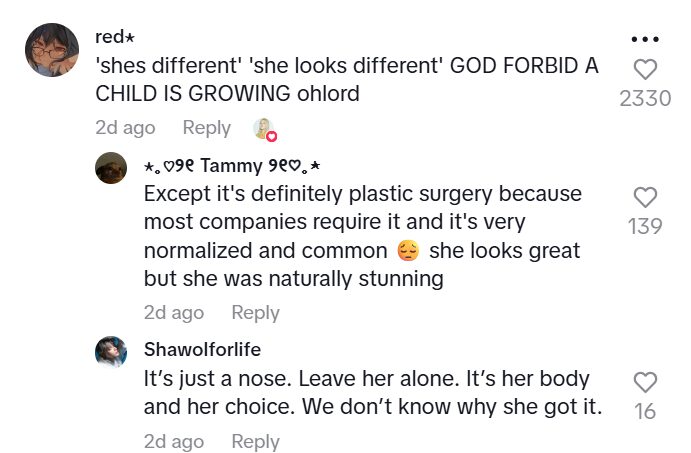This screenshot has height=453, width=691.
Task: Click the 2330 like count
Action: [646, 99]
